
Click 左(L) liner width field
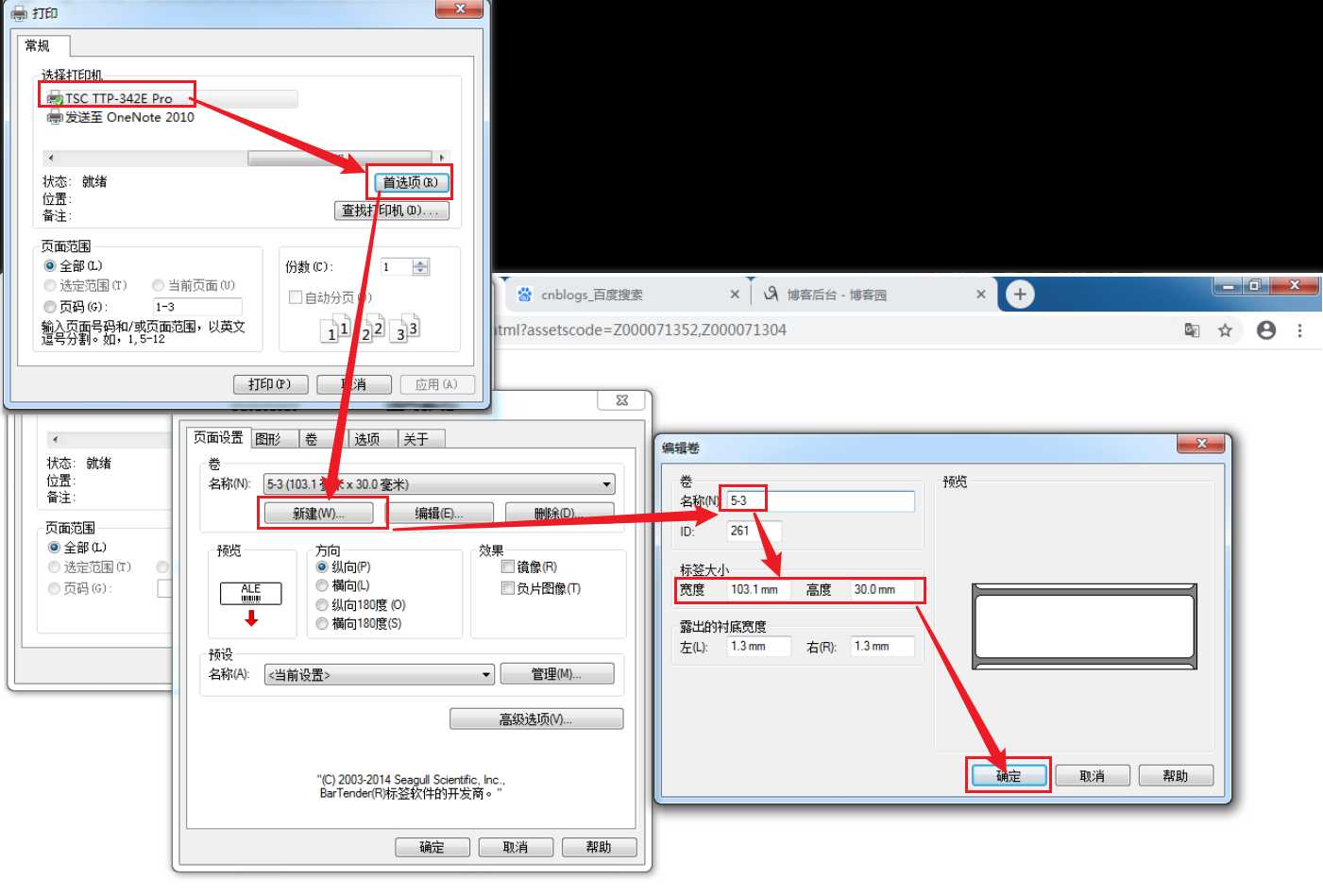(x=759, y=647)
